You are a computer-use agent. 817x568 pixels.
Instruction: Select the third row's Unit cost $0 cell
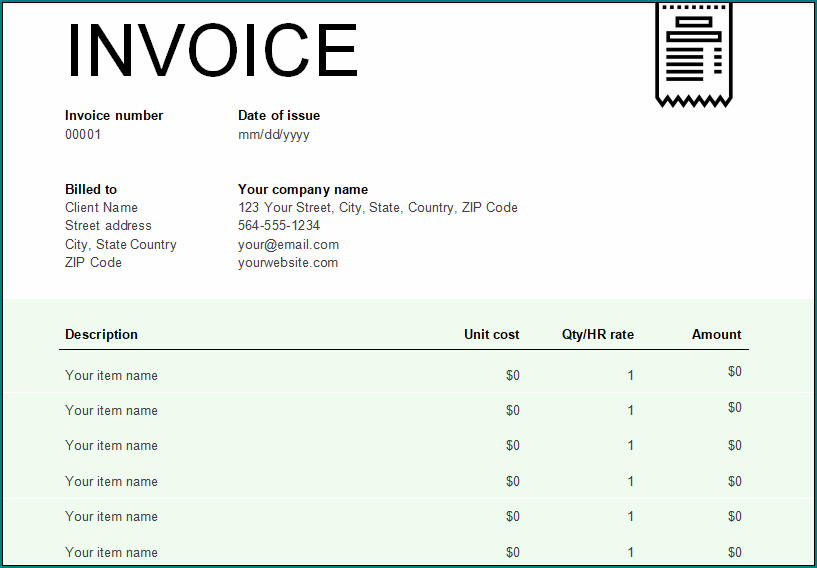click(513, 446)
